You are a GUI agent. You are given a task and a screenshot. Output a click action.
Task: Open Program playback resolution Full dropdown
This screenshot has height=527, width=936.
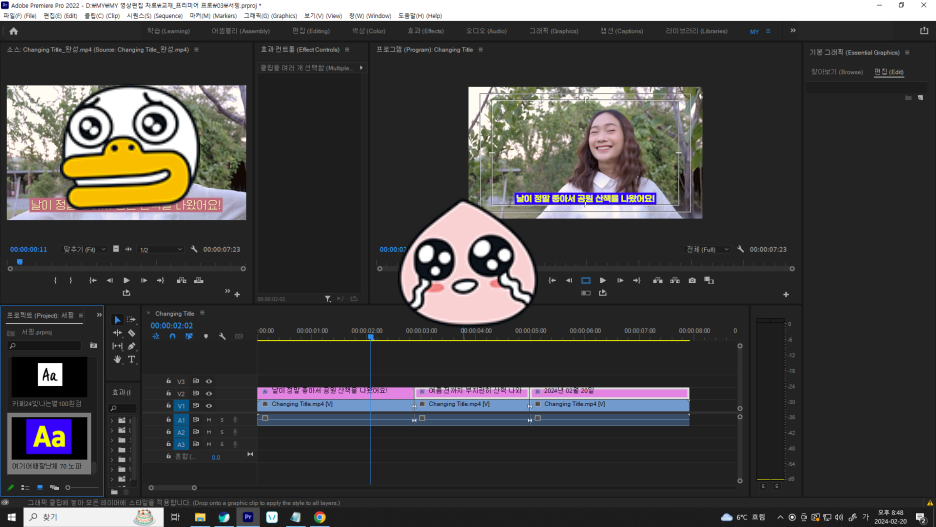click(x=707, y=249)
